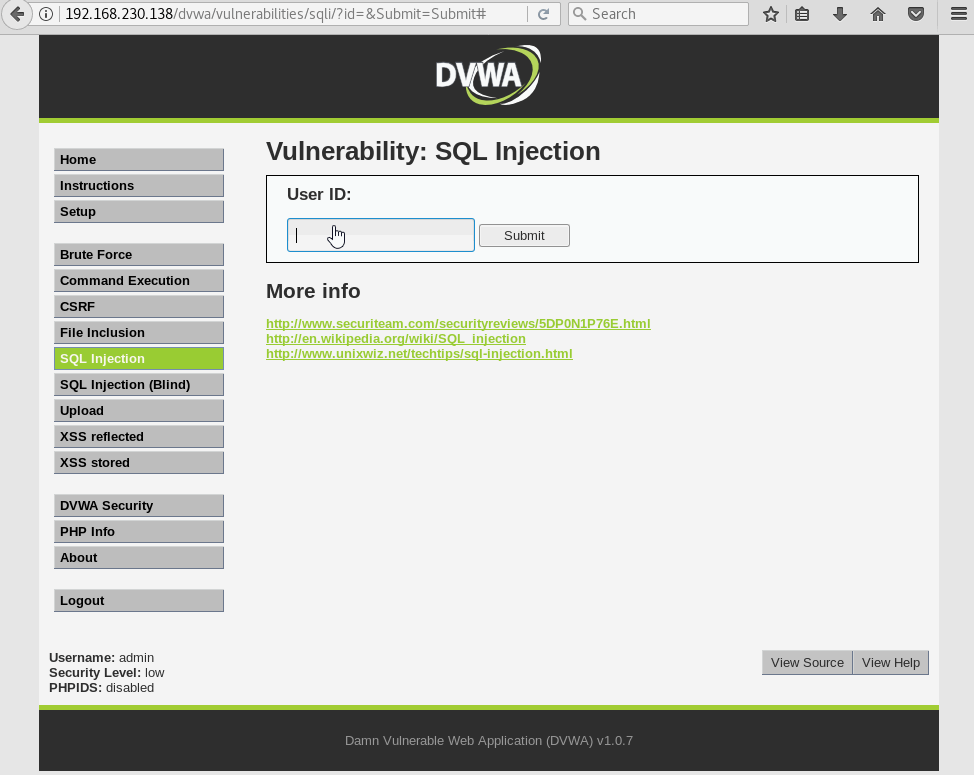
Task: Click the 'More info' heading
Action: 313,291
